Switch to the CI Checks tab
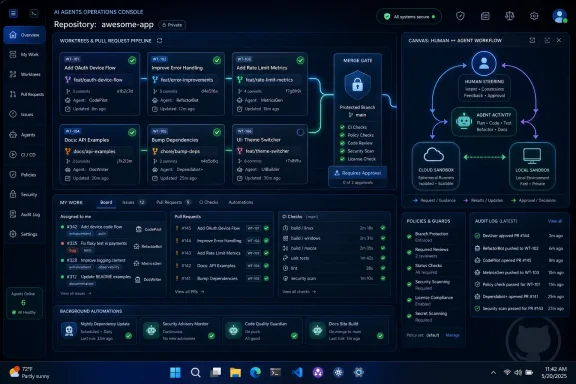The width and height of the screenshot is (576, 384). [x=208, y=202]
